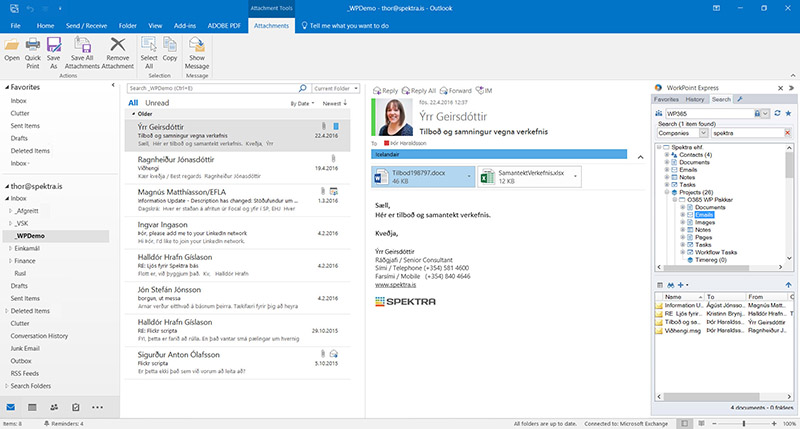The width and height of the screenshot is (800, 429).
Task: Open the Tilboð198797.docx attachment
Action: coord(420,177)
